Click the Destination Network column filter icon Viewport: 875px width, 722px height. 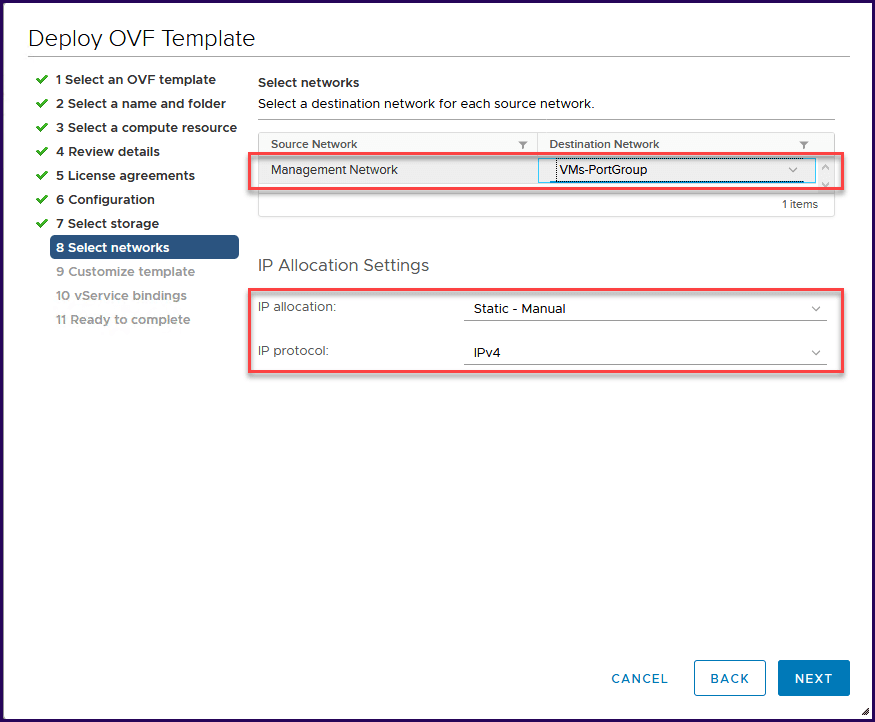click(804, 145)
